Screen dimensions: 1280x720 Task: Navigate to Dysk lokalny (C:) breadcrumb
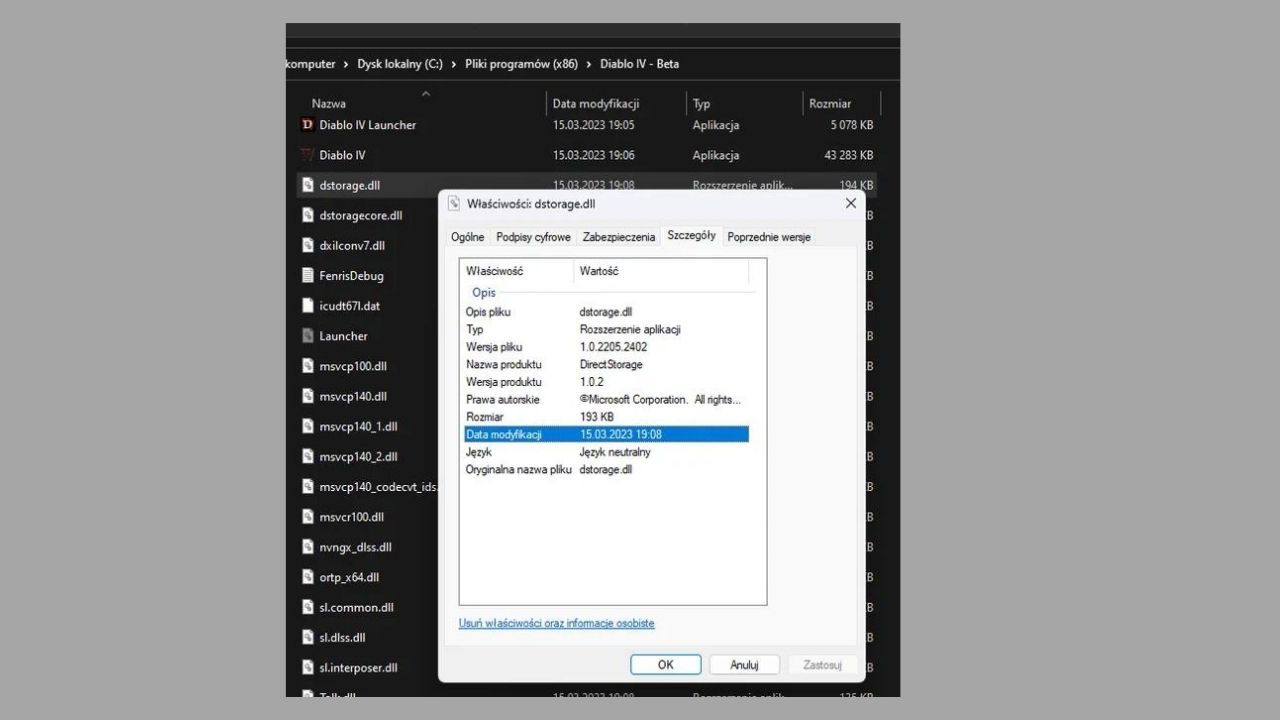[x=400, y=64]
